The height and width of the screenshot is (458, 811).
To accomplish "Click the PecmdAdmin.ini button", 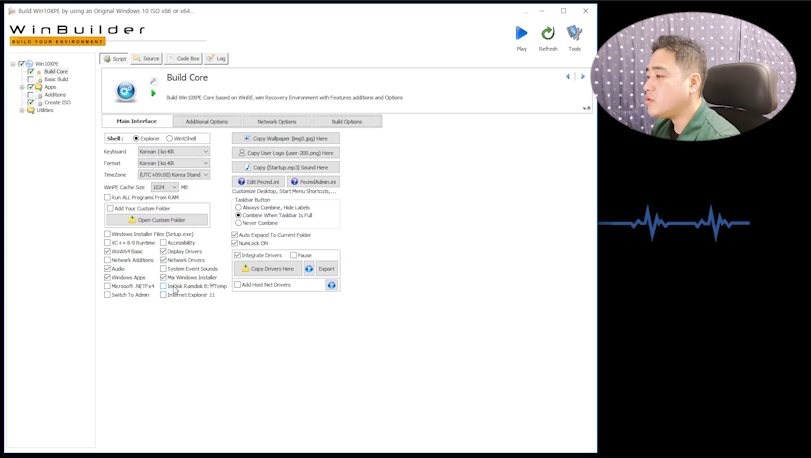I will pyautogui.click(x=313, y=181).
